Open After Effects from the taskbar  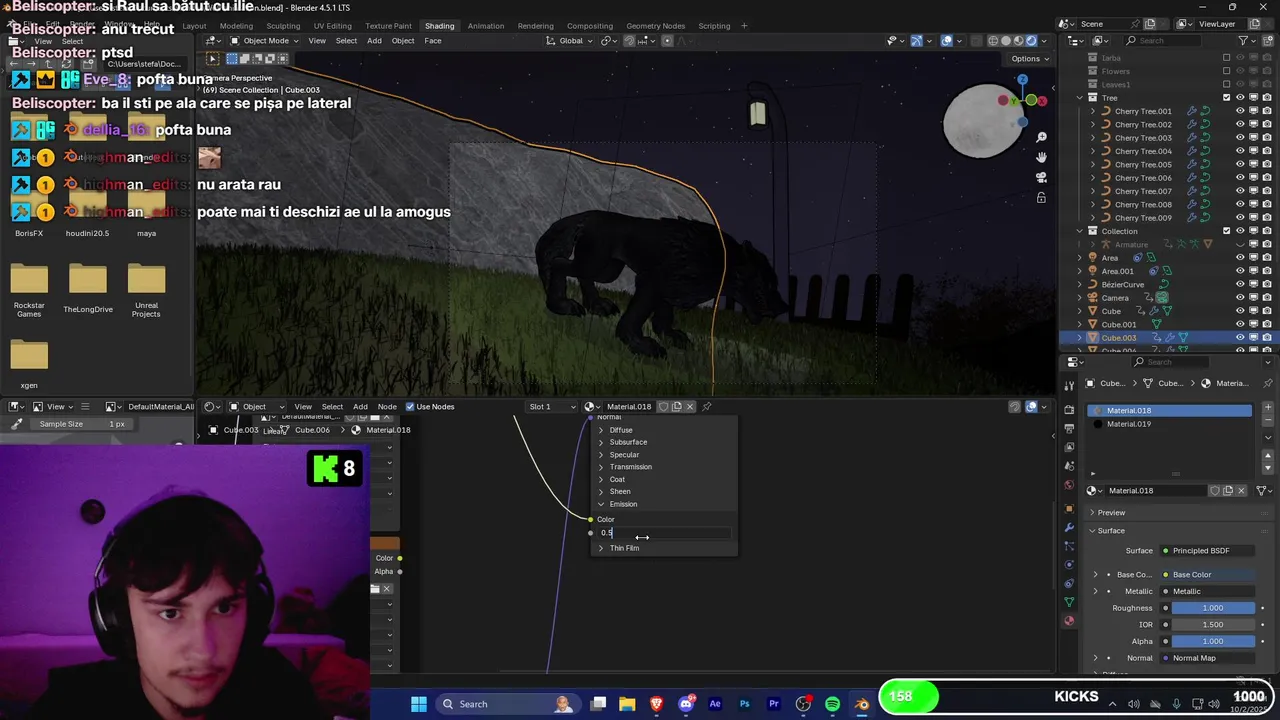click(715, 704)
